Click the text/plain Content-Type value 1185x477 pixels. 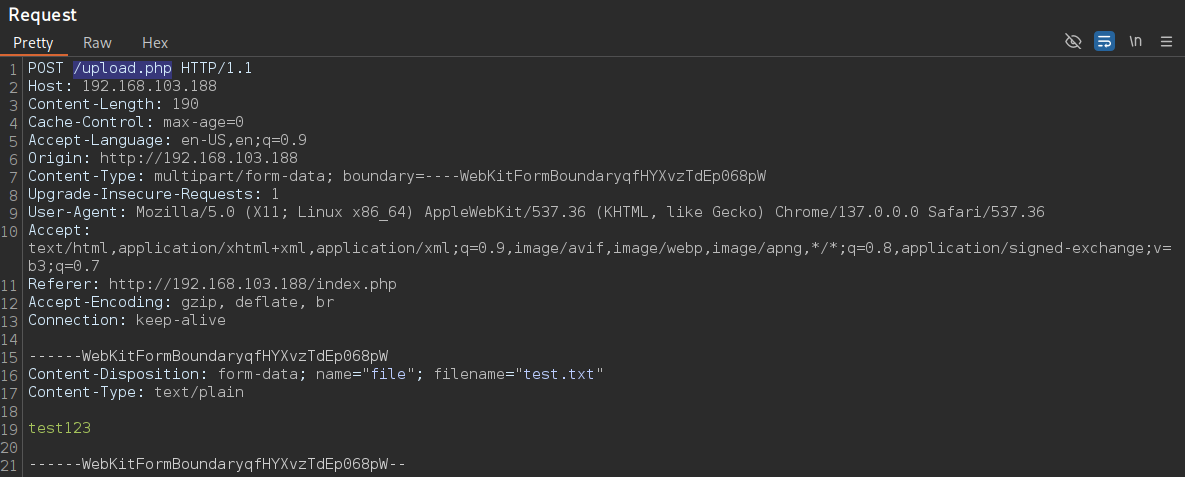199,392
